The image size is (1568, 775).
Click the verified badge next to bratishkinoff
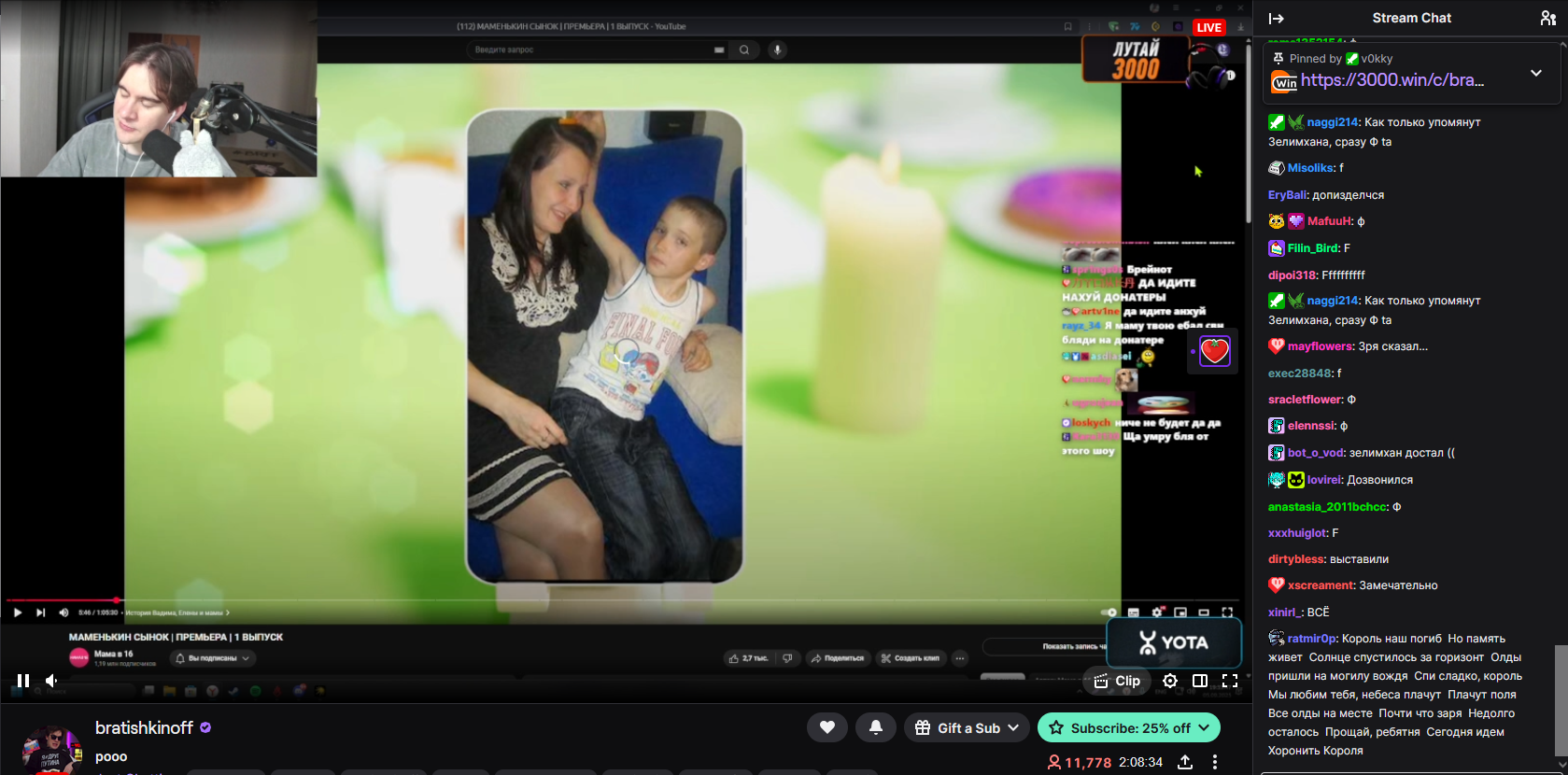coord(205,727)
